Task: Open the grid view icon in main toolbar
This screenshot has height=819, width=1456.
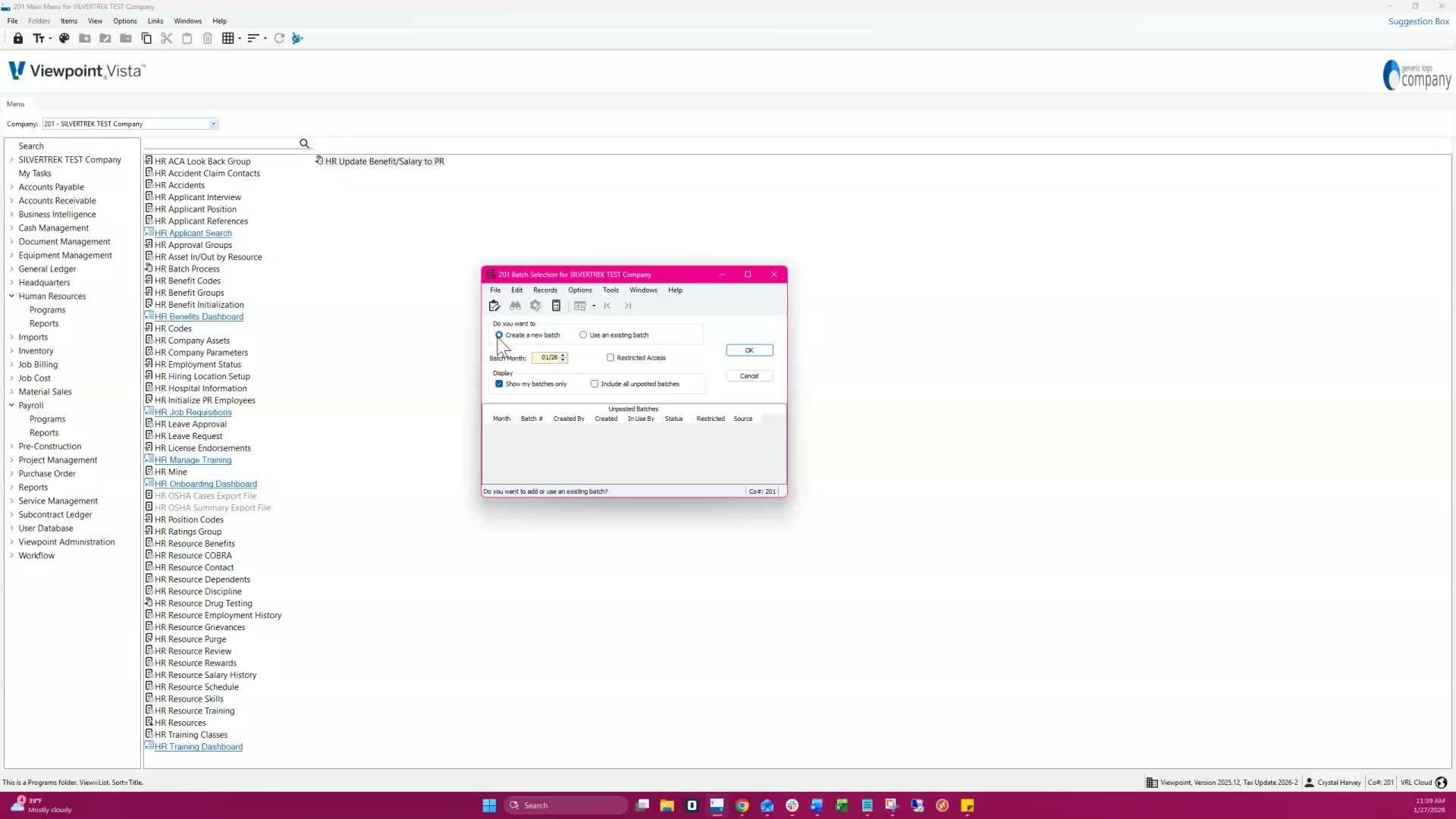Action: click(x=227, y=38)
